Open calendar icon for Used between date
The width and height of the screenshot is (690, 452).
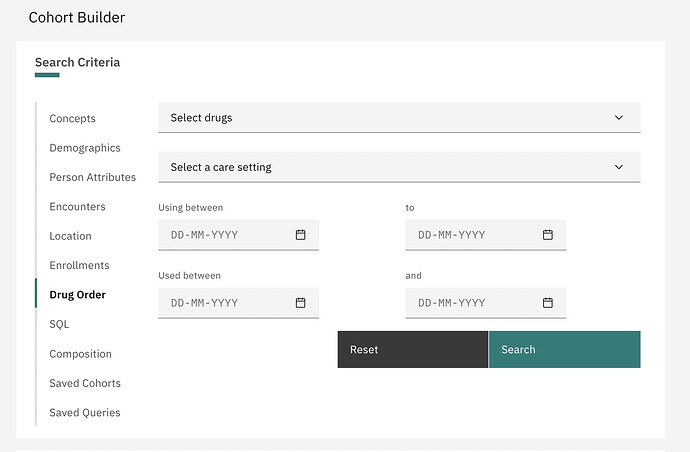[301, 303]
